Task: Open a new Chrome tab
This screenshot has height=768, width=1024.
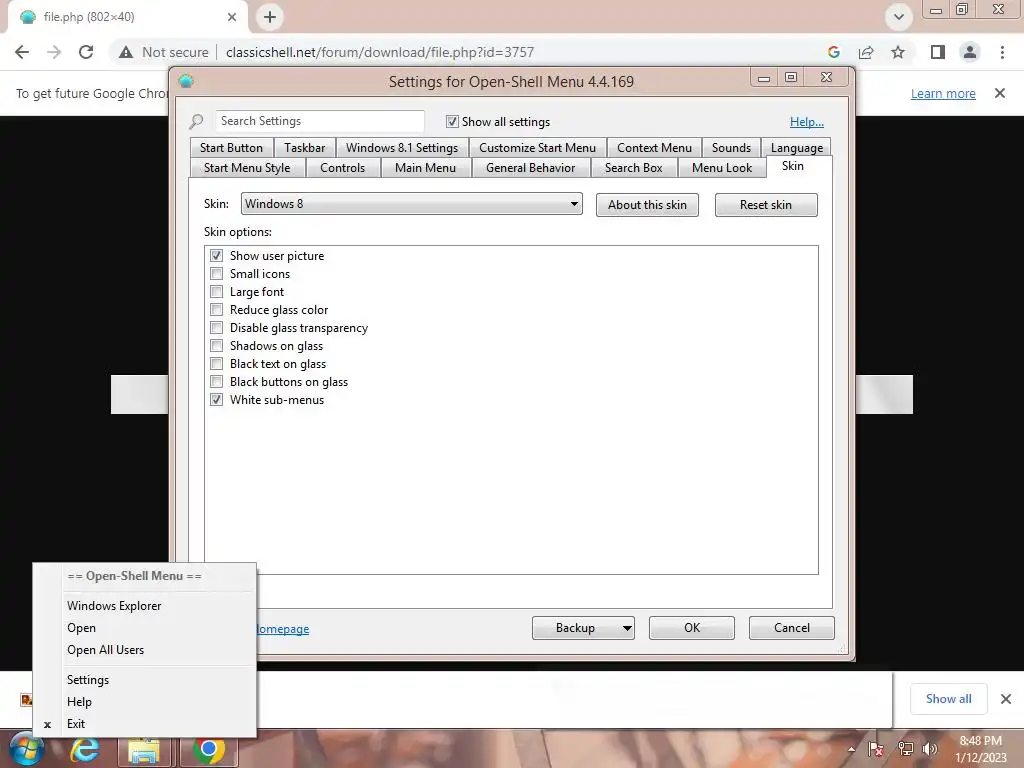Action: click(270, 17)
